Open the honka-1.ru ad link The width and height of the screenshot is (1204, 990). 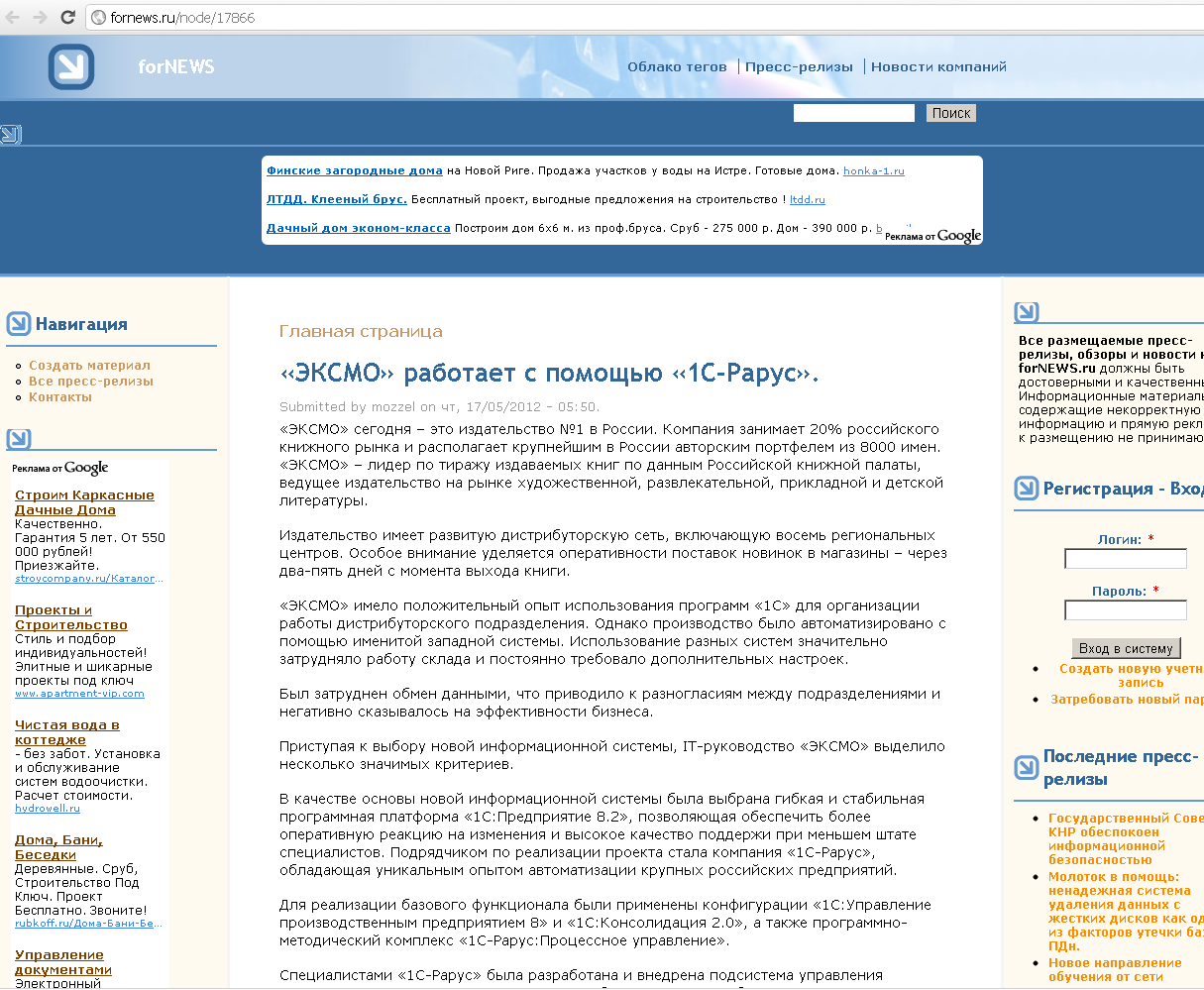click(874, 170)
